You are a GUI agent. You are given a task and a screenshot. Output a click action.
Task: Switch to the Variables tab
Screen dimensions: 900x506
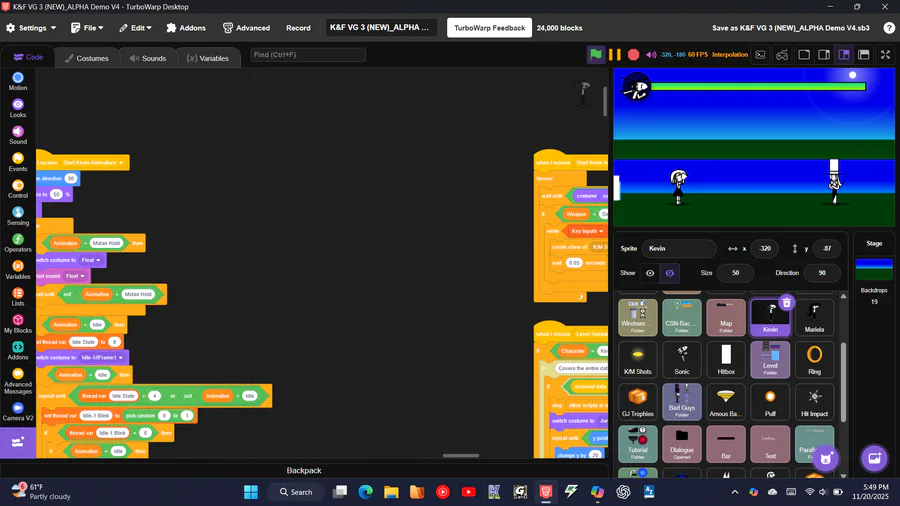pos(208,58)
